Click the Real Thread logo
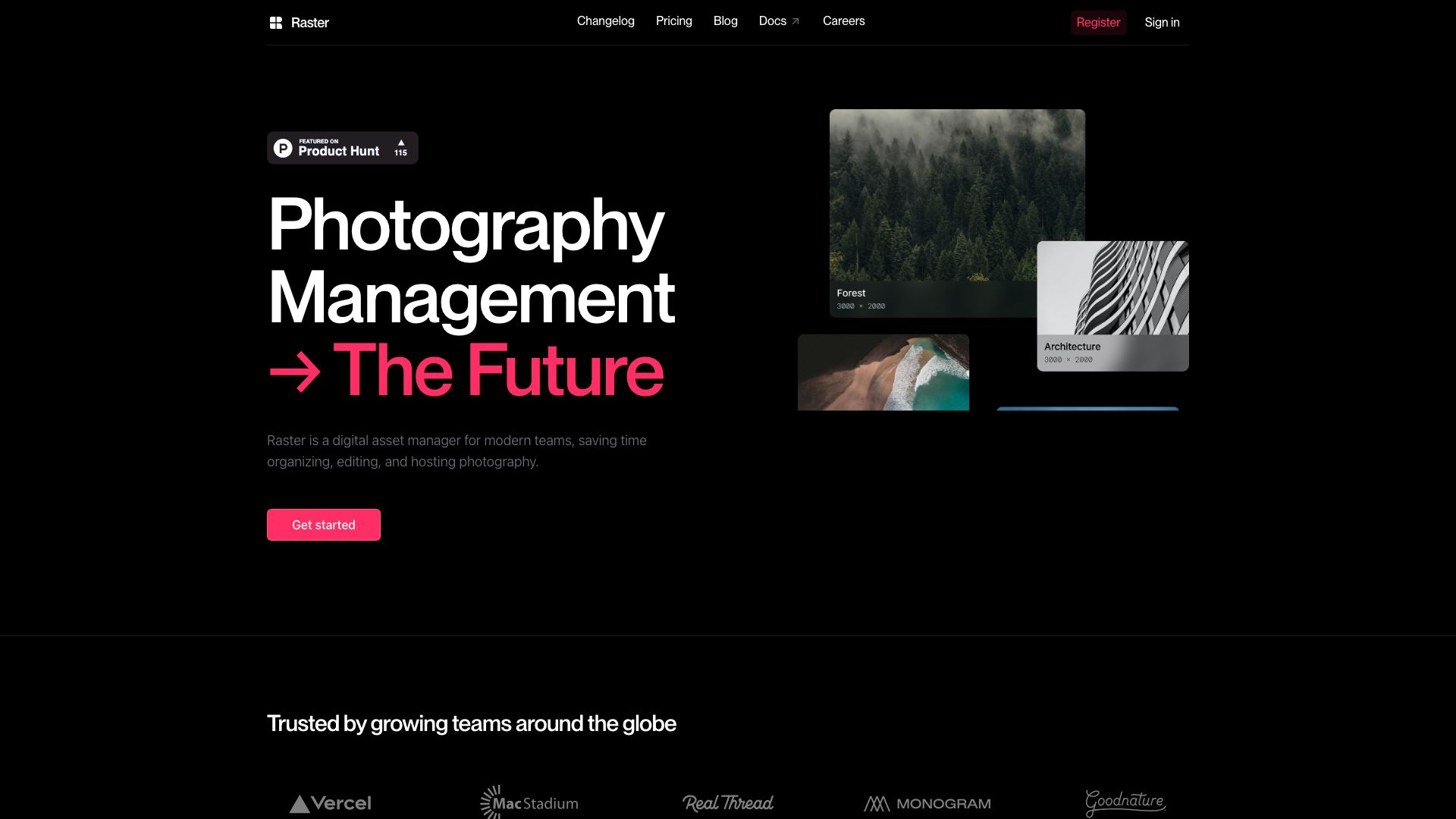Image resolution: width=1456 pixels, height=819 pixels. pyautogui.click(x=728, y=803)
